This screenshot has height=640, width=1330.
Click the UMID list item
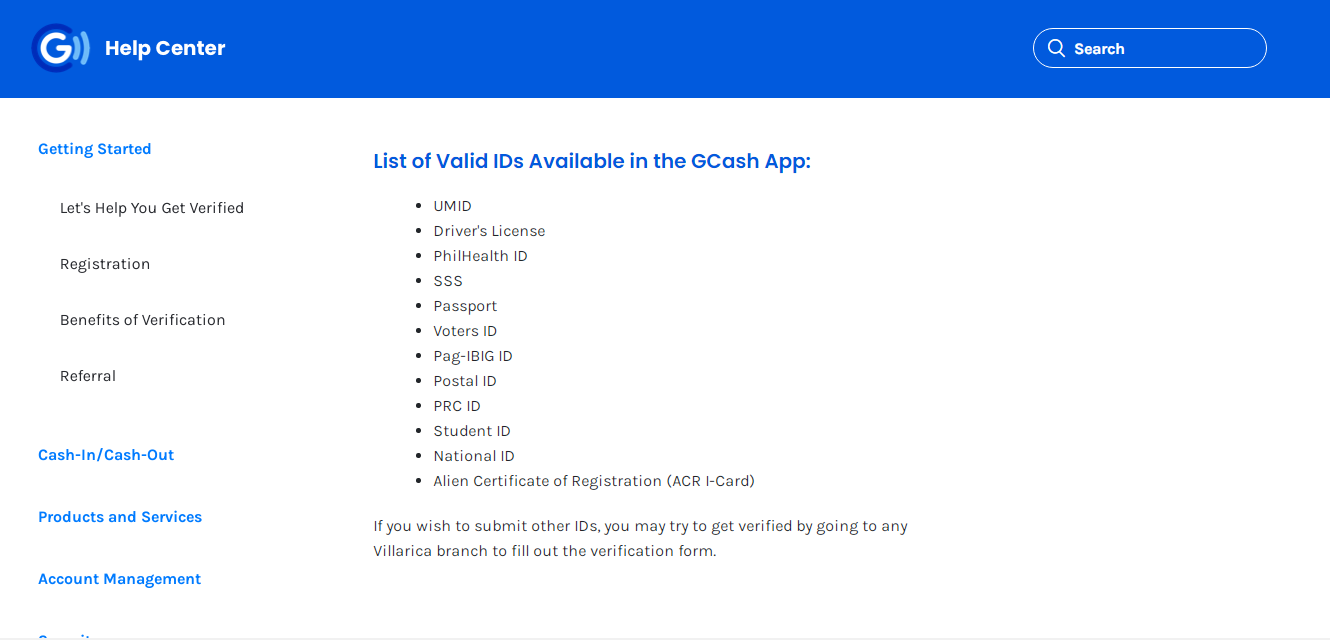tap(452, 206)
